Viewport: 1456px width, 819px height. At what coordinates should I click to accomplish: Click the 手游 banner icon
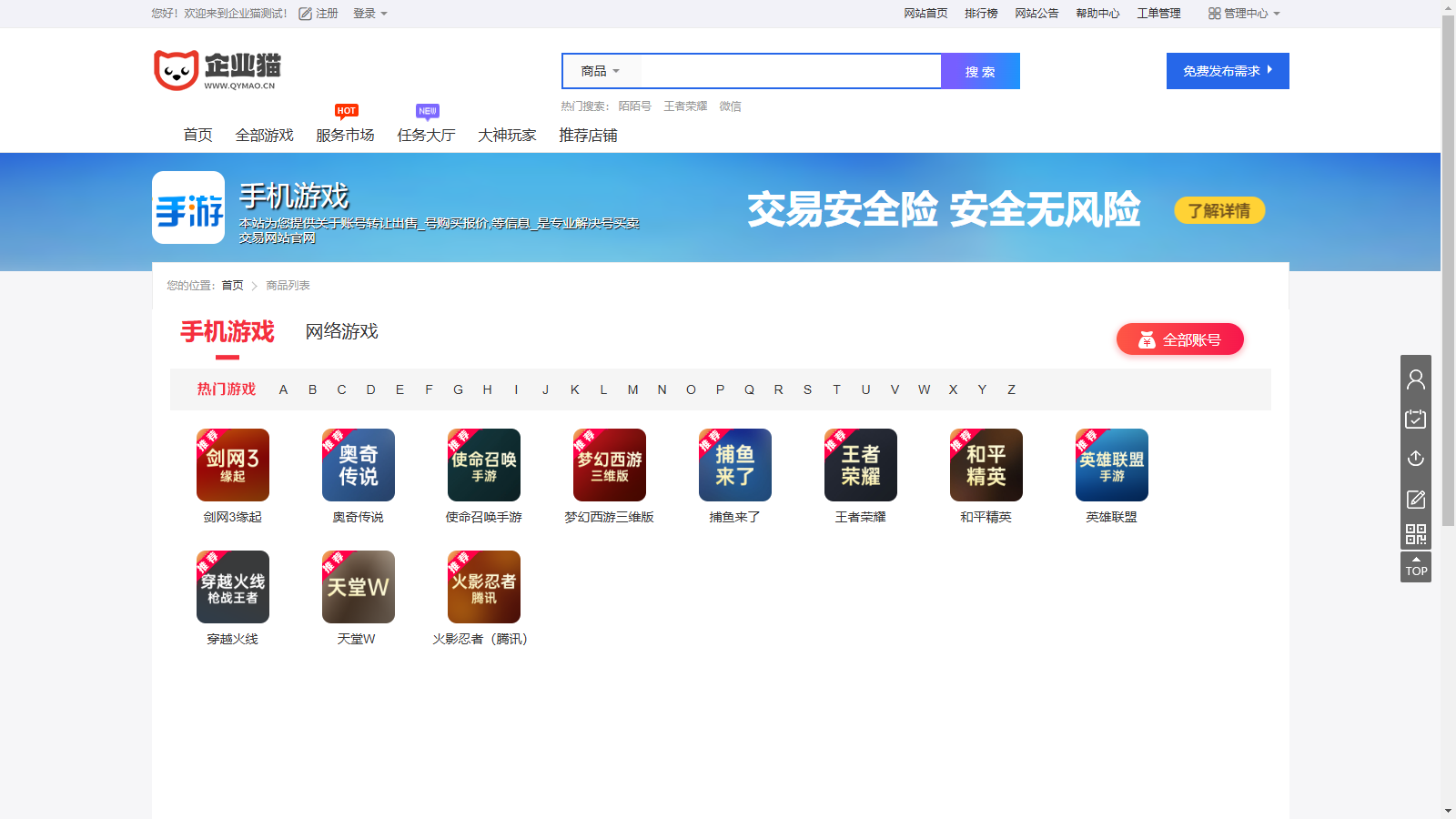[187, 208]
